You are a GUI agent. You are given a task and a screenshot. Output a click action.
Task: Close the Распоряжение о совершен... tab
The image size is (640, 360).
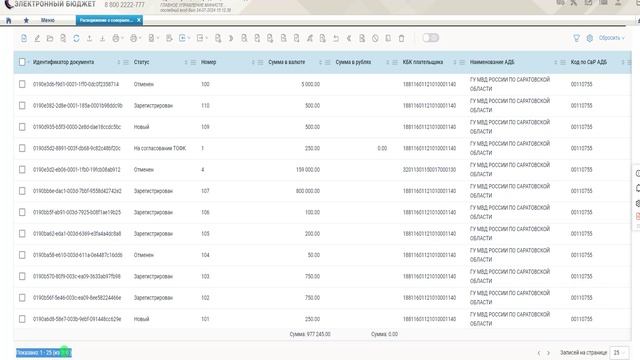[139, 20]
